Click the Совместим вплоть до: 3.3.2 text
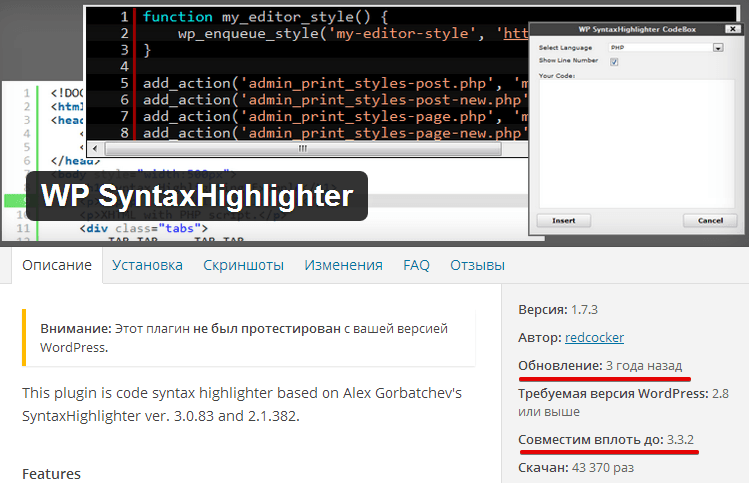The width and height of the screenshot is (749, 483). (606, 440)
